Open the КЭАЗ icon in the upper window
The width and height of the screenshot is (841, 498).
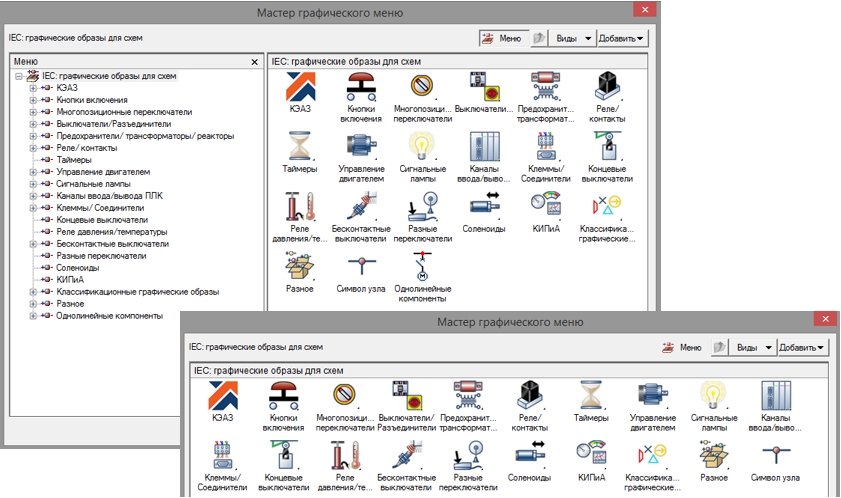pos(300,87)
